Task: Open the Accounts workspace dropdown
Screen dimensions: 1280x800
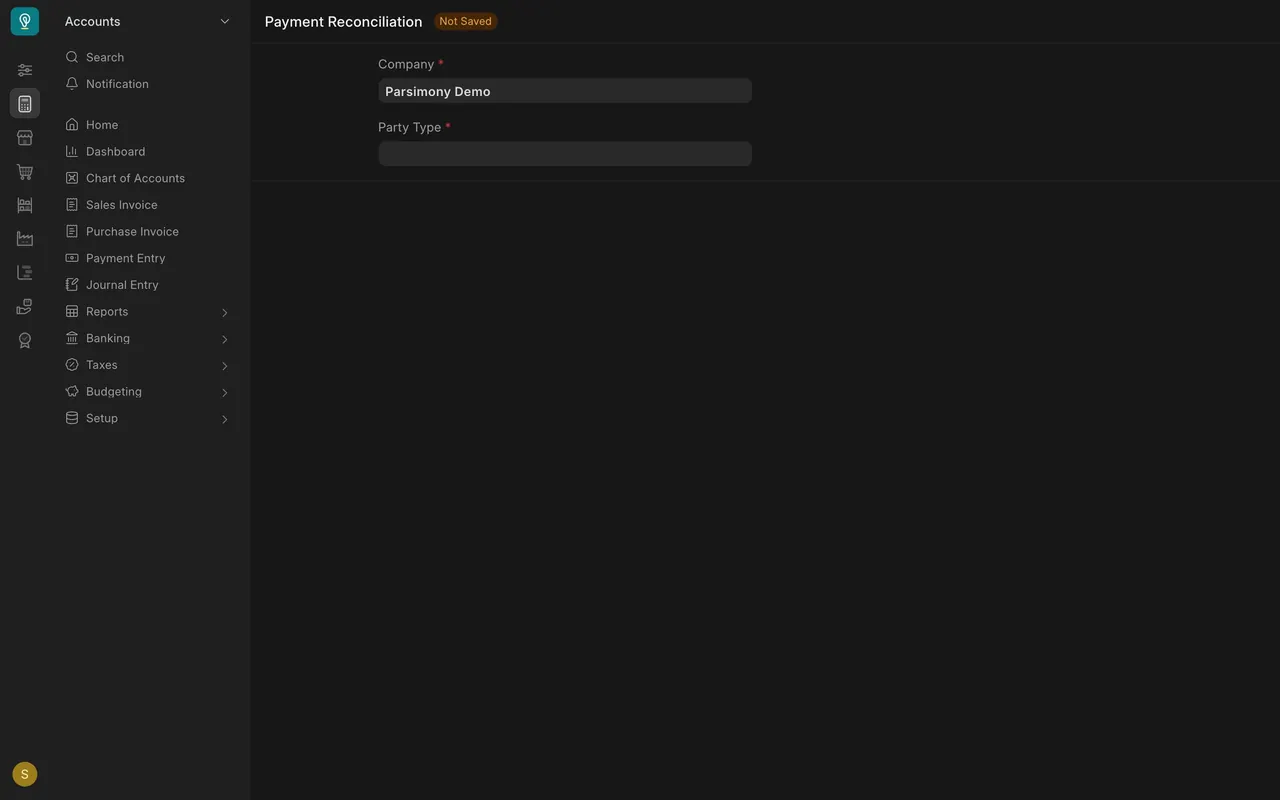Action: click(x=148, y=21)
